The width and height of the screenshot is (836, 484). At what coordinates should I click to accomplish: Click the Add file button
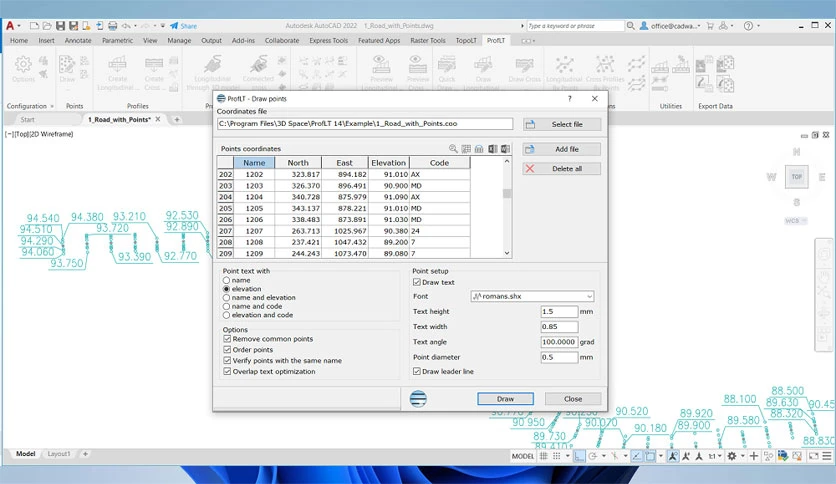pyautogui.click(x=562, y=149)
